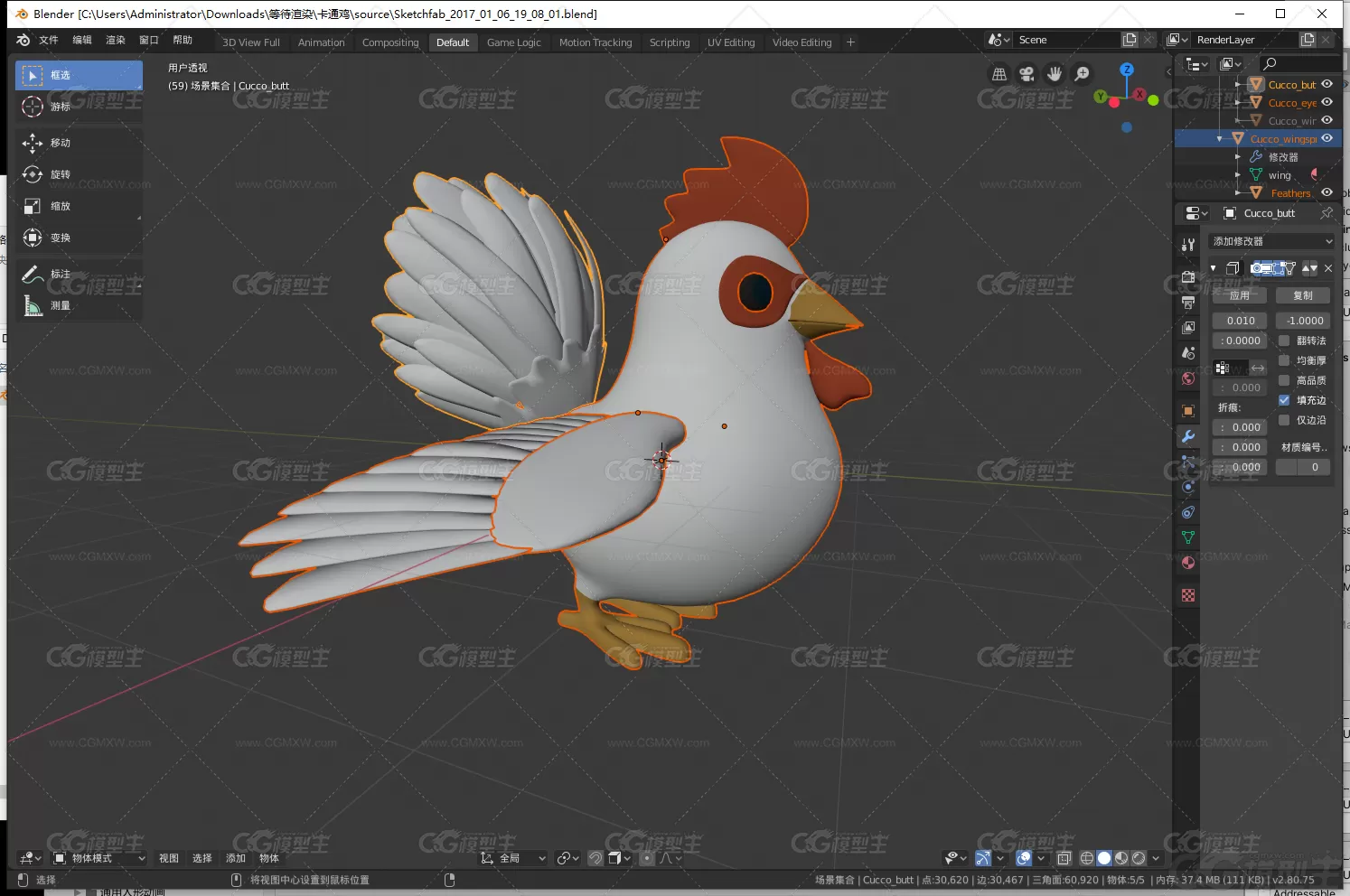Open the 编辑 edit menu
The height and width of the screenshot is (896, 1350).
point(82,40)
